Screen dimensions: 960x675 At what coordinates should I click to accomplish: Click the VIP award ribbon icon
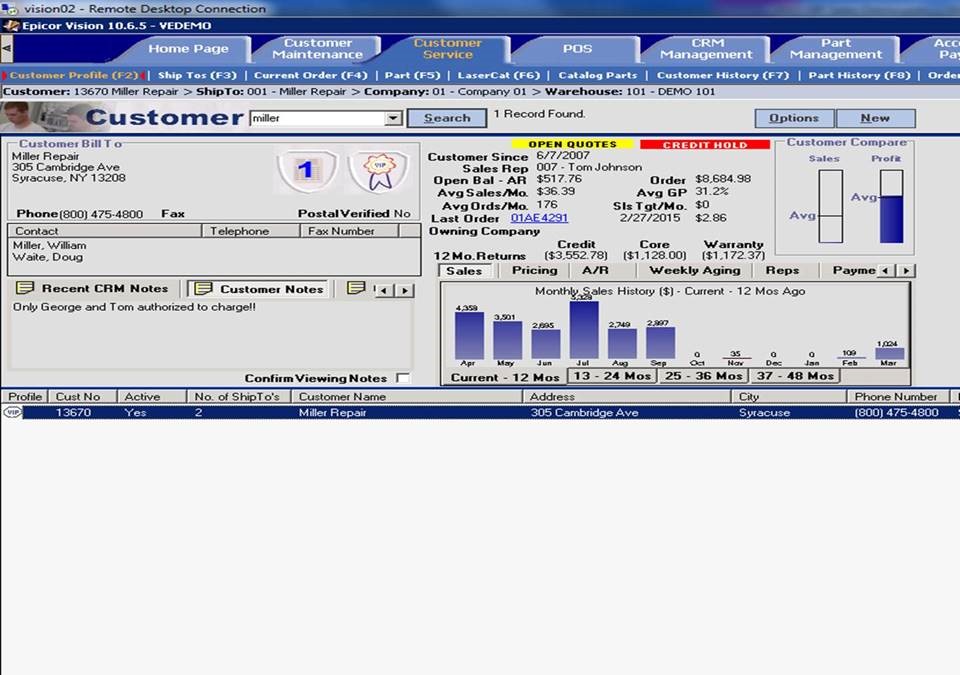click(382, 170)
